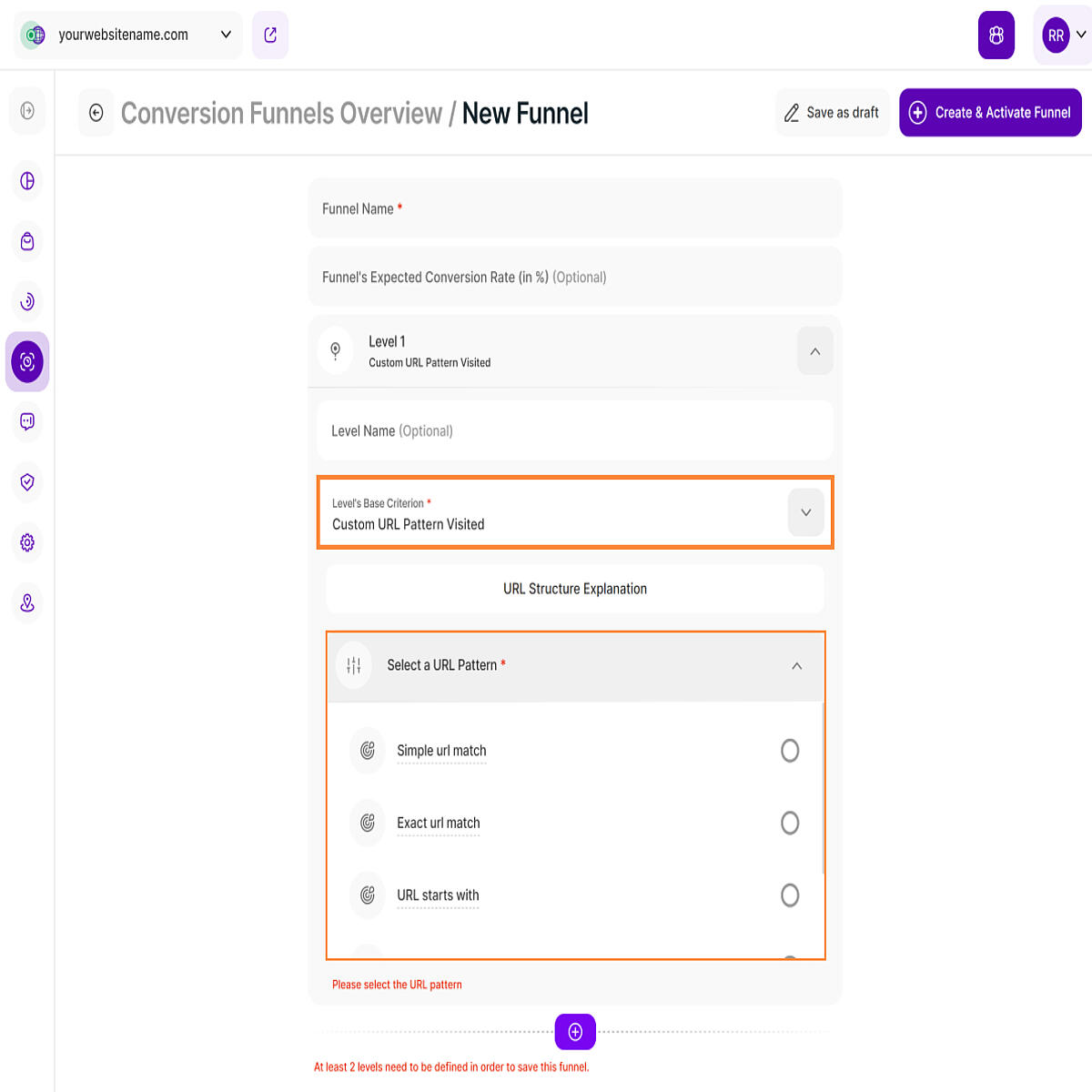Viewport: 1092px width, 1092px height.
Task: Select the Simple url match radio button
Action: pos(790,751)
